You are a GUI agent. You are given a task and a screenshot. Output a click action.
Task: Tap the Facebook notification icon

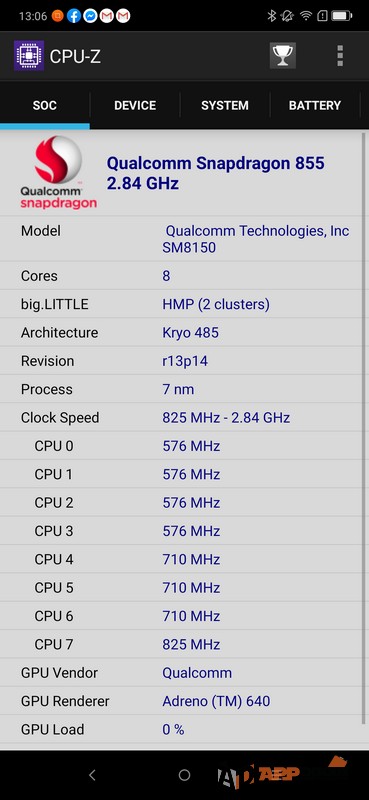(74, 16)
